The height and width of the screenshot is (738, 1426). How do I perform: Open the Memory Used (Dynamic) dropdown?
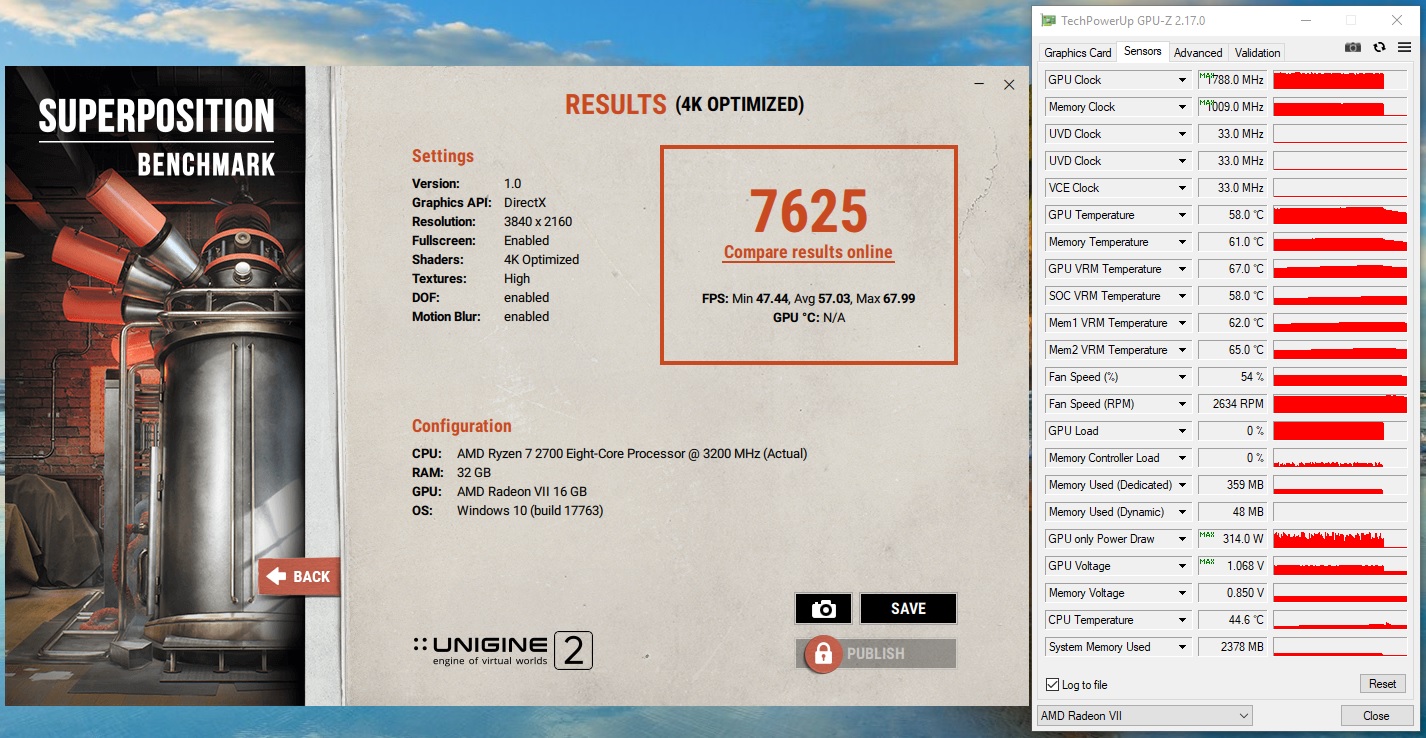[x=1182, y=512]
